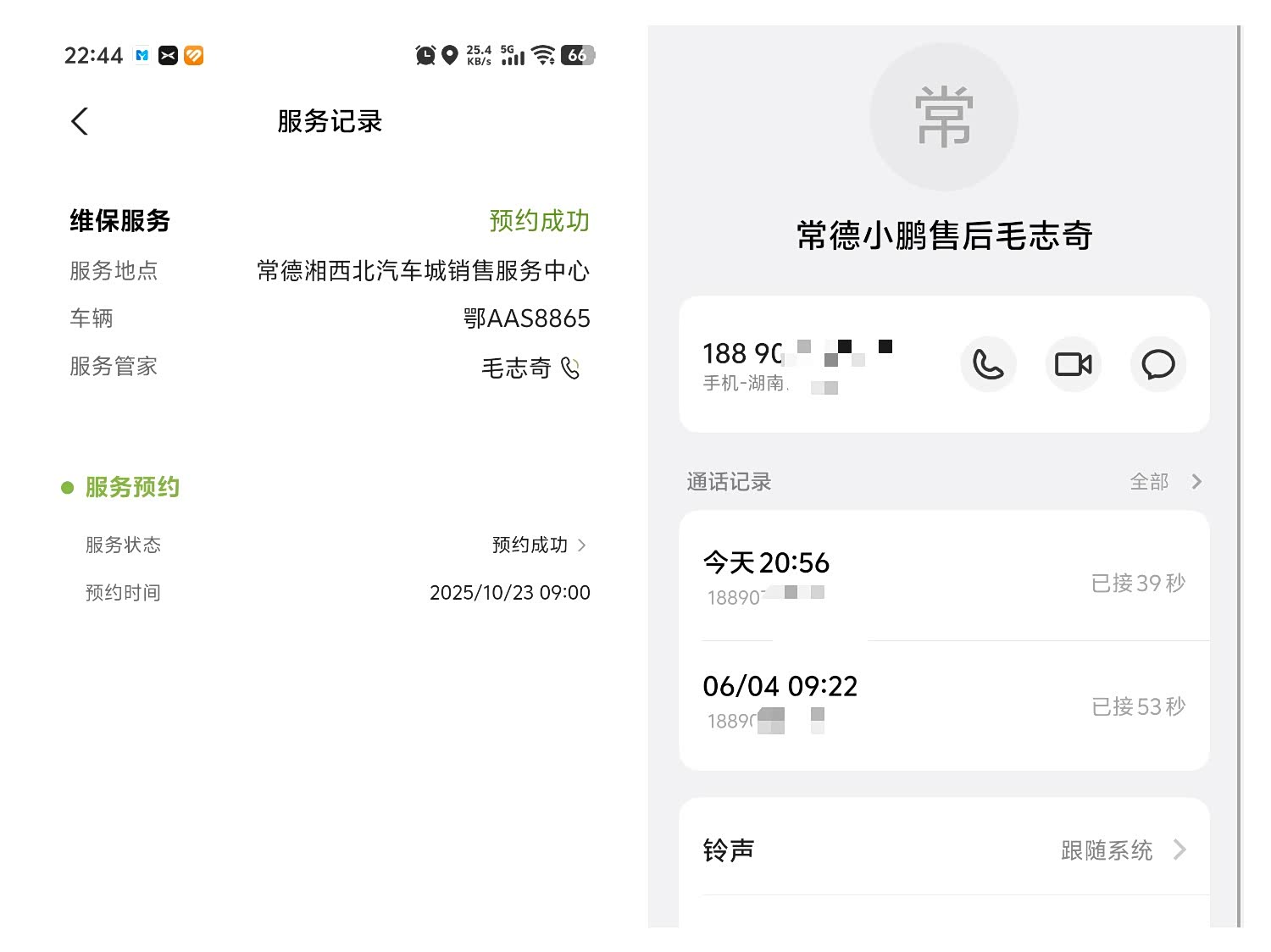Tap the phone icon beside 毛志奇
1271x952 pixels.
coord(570,368)
